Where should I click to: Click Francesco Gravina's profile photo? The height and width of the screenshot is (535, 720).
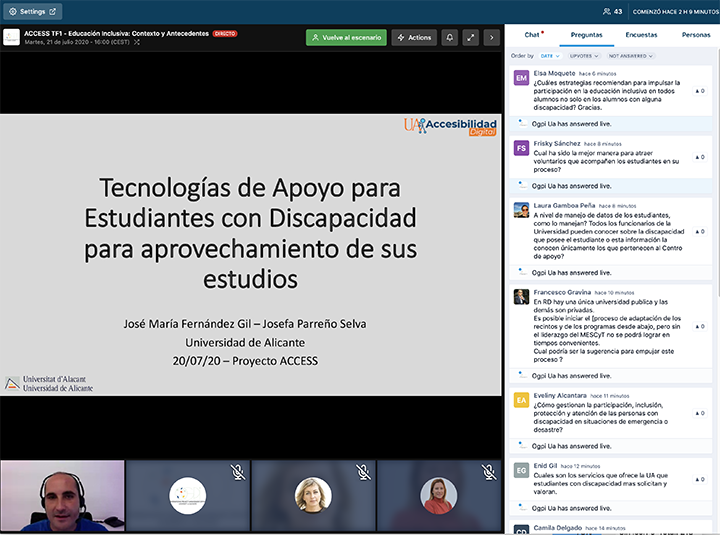point(521,297)
